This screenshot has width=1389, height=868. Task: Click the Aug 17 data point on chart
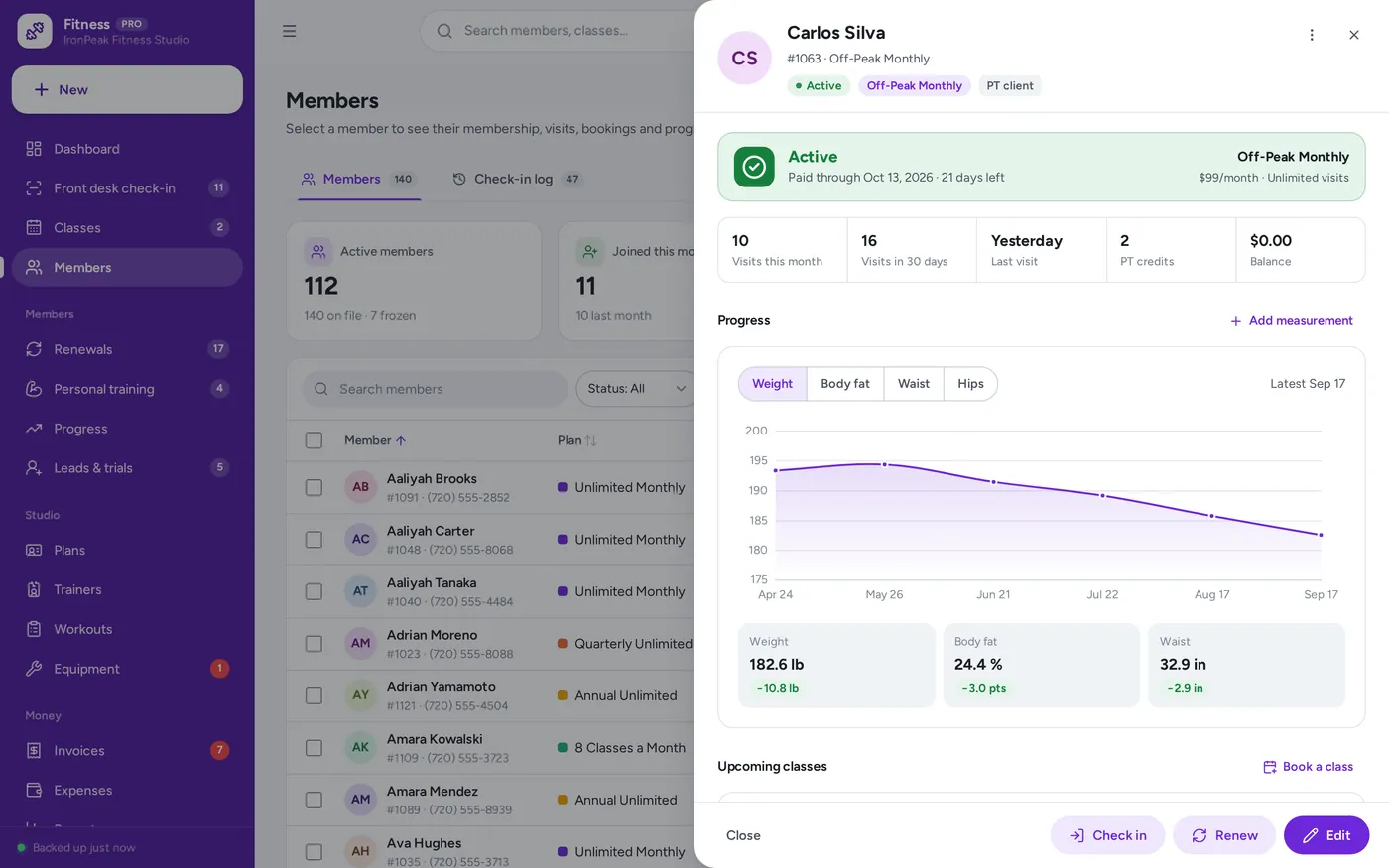tap(1211, 516)
